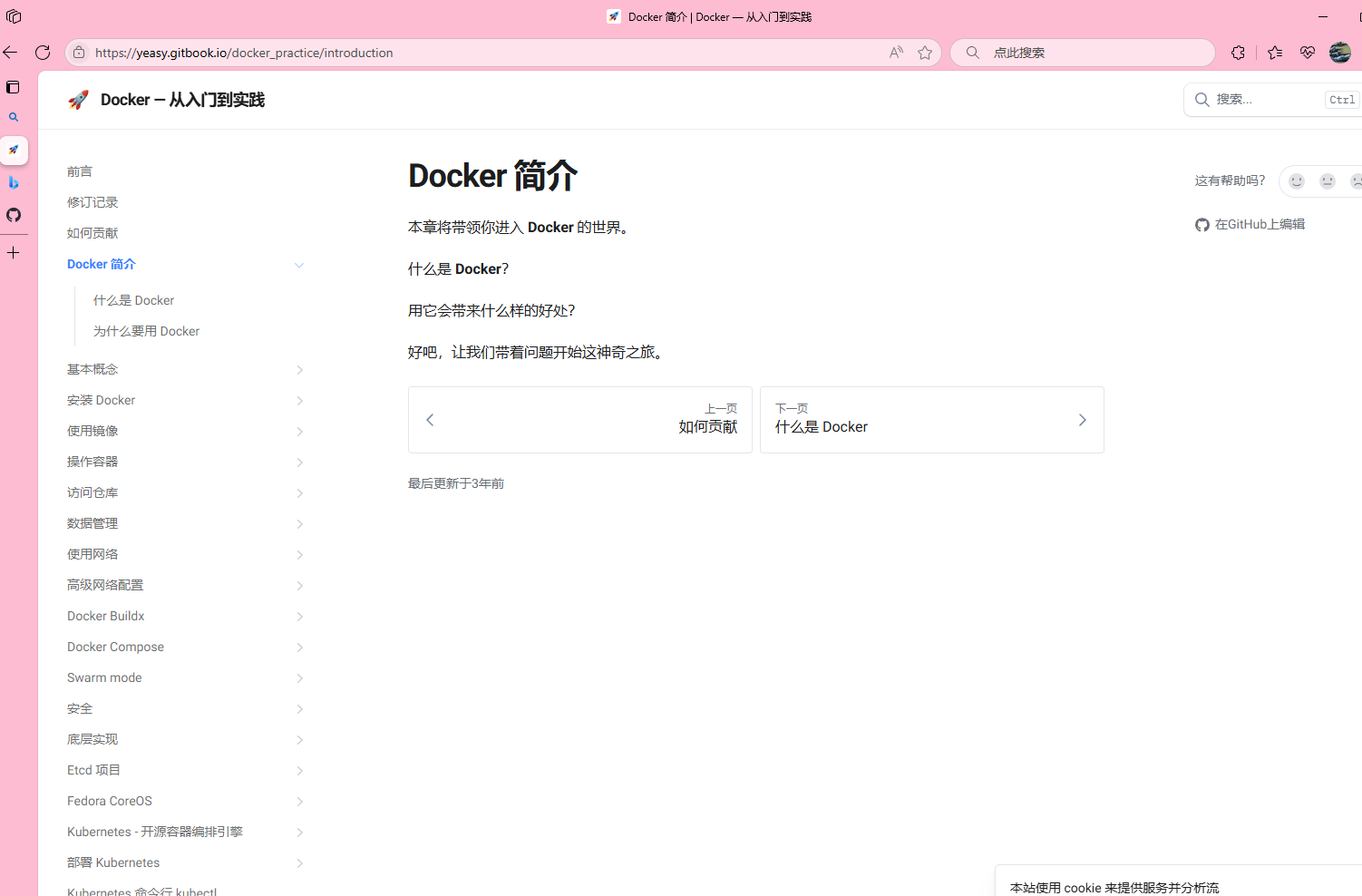Viewport: 1362px width, 896px height.
Task: Click the Docker — 从入门到实践 header title
Action: point(182,100)
